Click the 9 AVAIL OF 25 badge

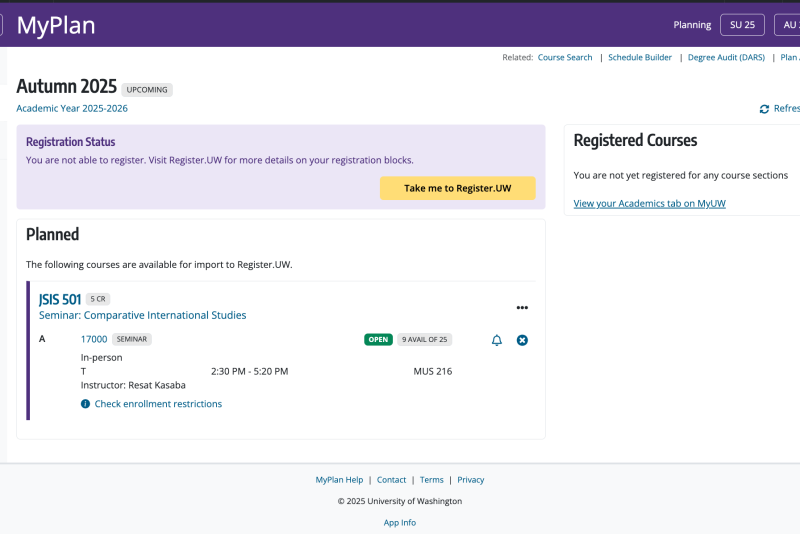(424, 340)
